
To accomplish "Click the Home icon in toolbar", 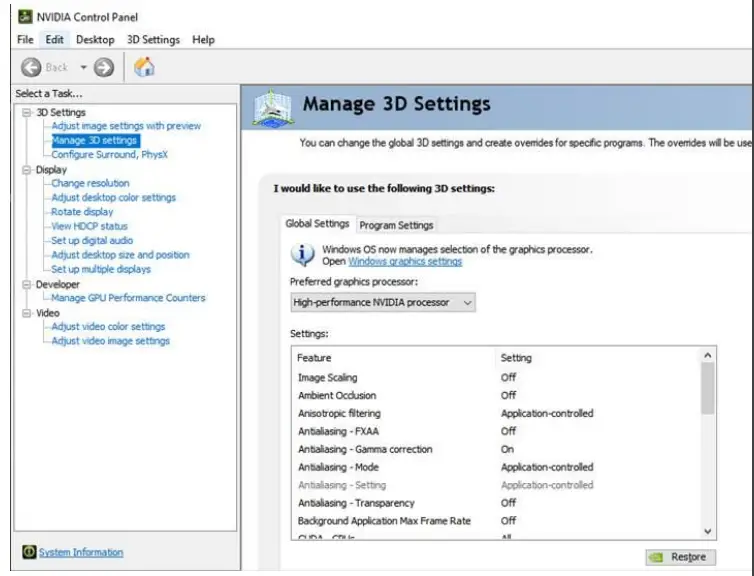I will pos(145,67).
